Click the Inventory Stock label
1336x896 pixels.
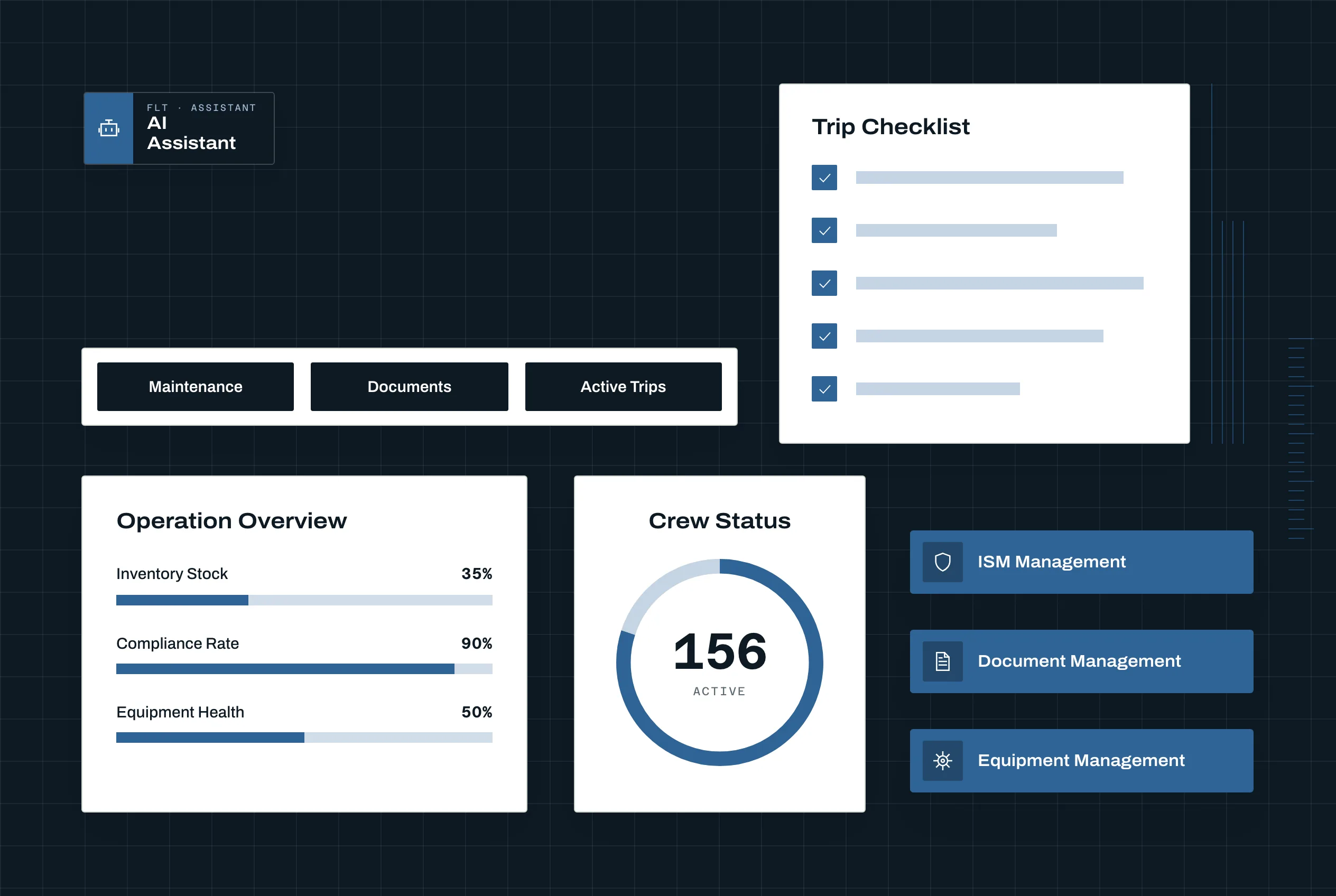pos(172,574)
